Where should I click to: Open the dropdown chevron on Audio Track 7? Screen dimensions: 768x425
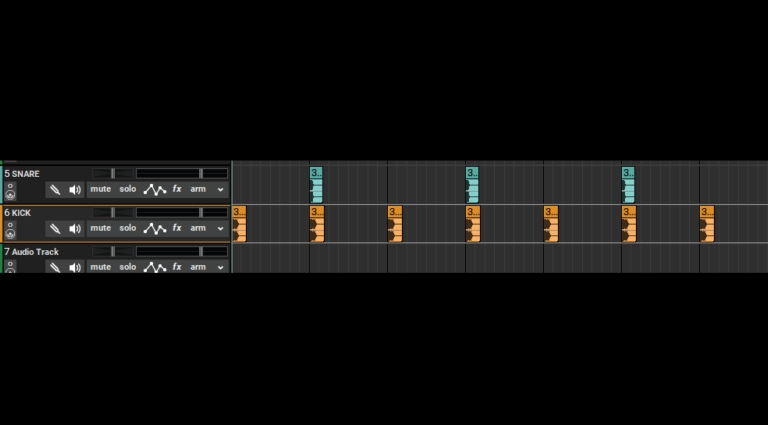click(220, 267)
